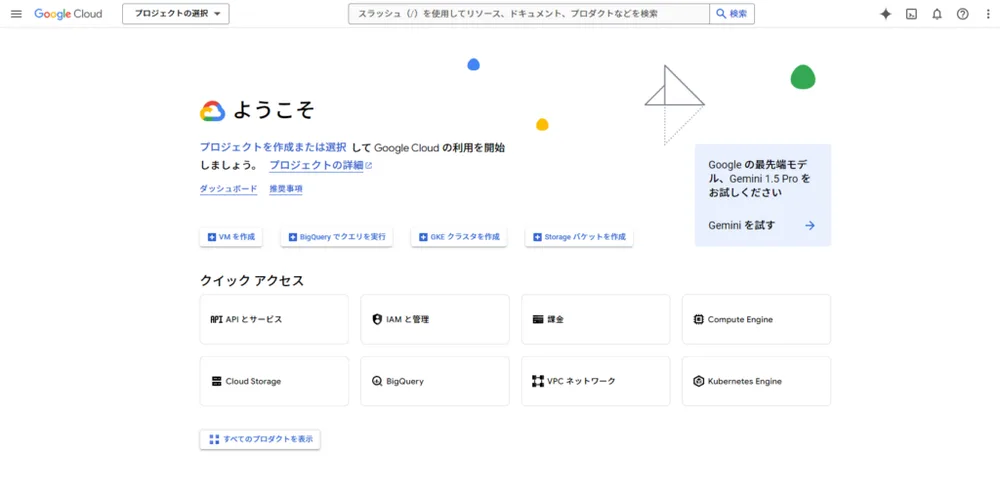Click the plus icon on GKEクラスタを作成

click(423, 237)
